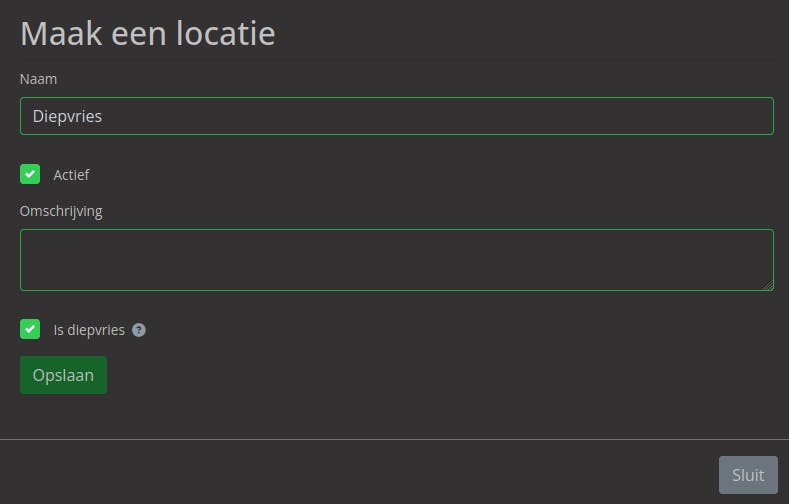Click the checkmark icon next to Is diepvries
789x504 pixels.
[x=30, y=329]
